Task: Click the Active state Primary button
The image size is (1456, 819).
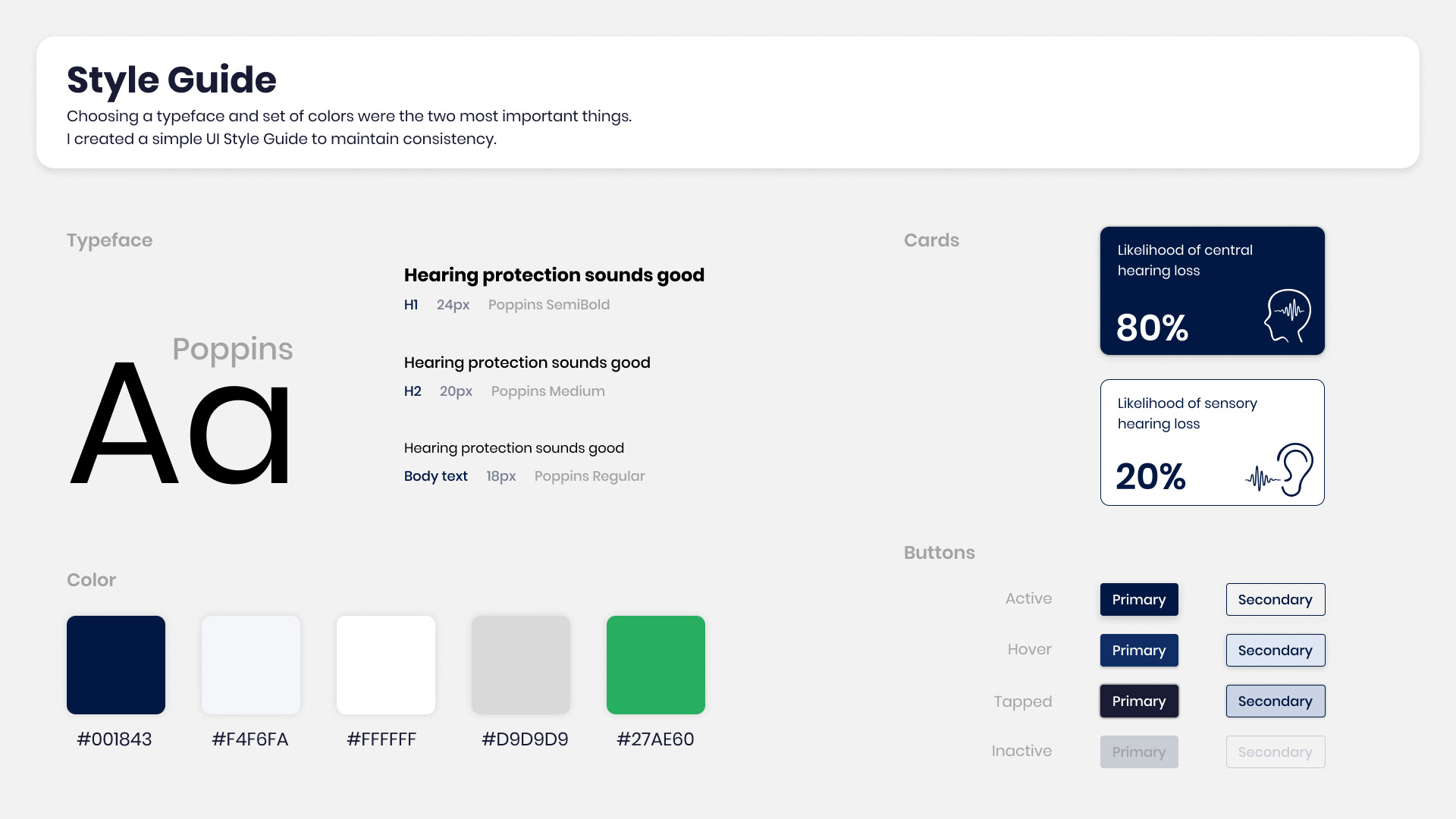Action: 1139,600
